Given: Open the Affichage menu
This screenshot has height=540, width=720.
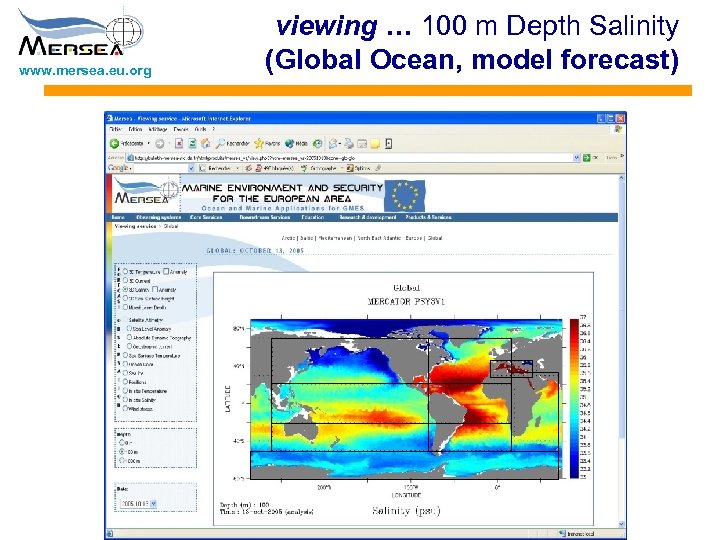Looking at the screenshot, I should coord(158,129).
